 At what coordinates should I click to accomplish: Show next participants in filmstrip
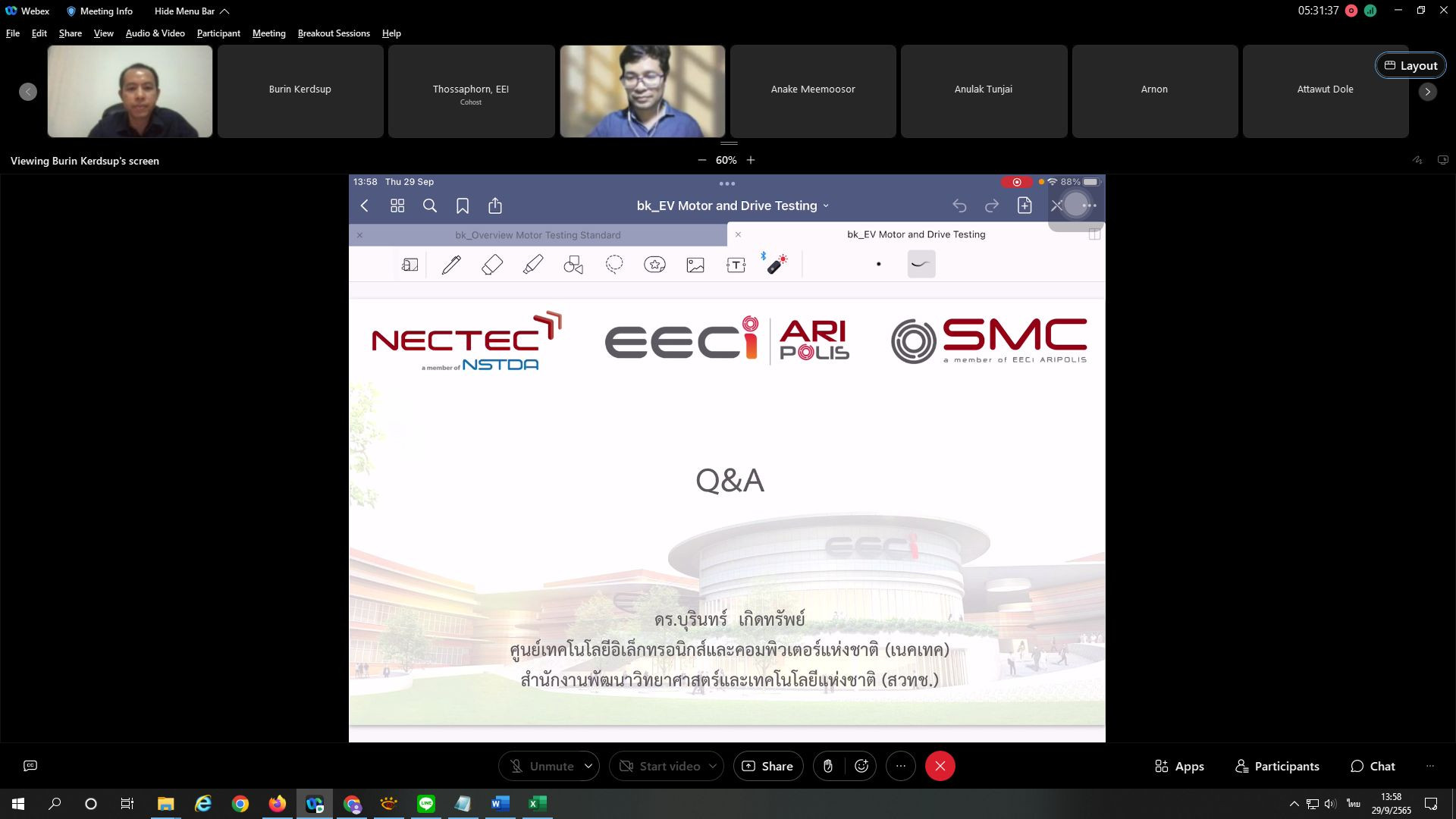coord(1428,92)
